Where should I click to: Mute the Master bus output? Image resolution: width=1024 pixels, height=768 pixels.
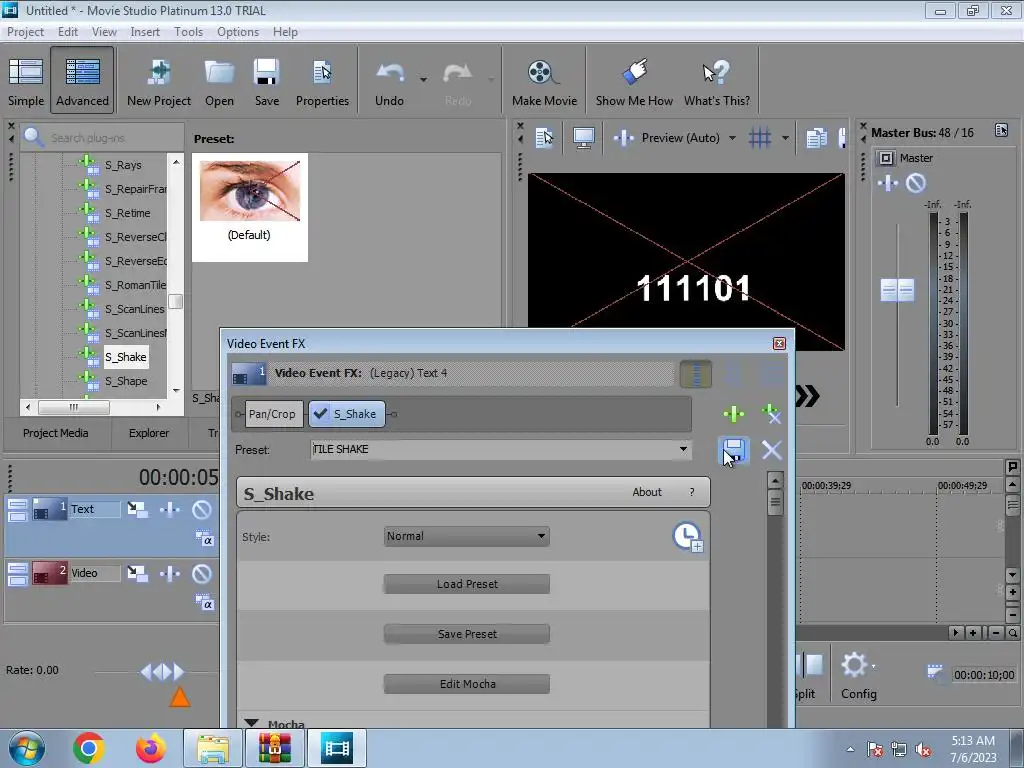click(916, 184)
